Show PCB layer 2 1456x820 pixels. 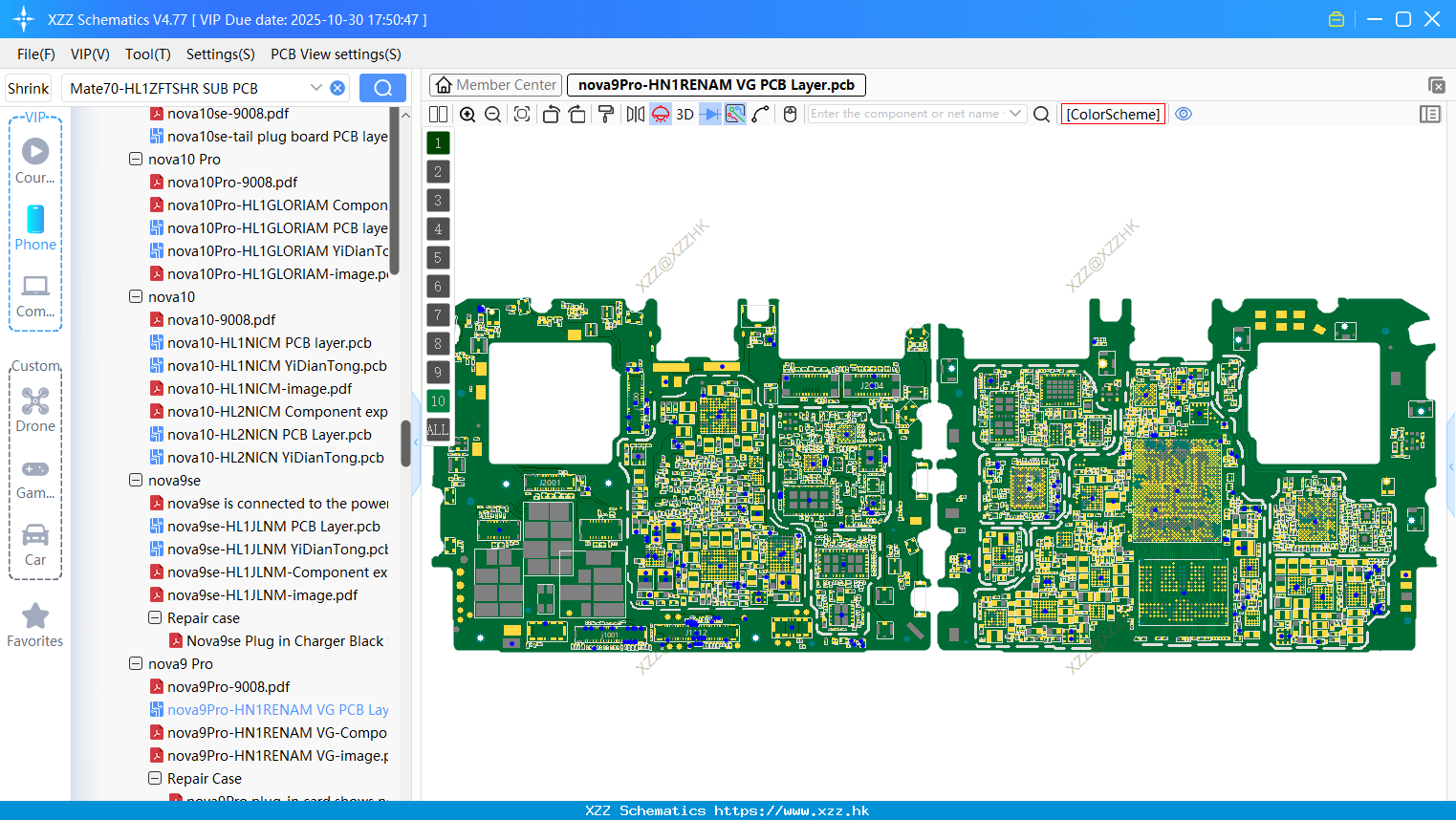pyautogui.click(x=438, y=172)
